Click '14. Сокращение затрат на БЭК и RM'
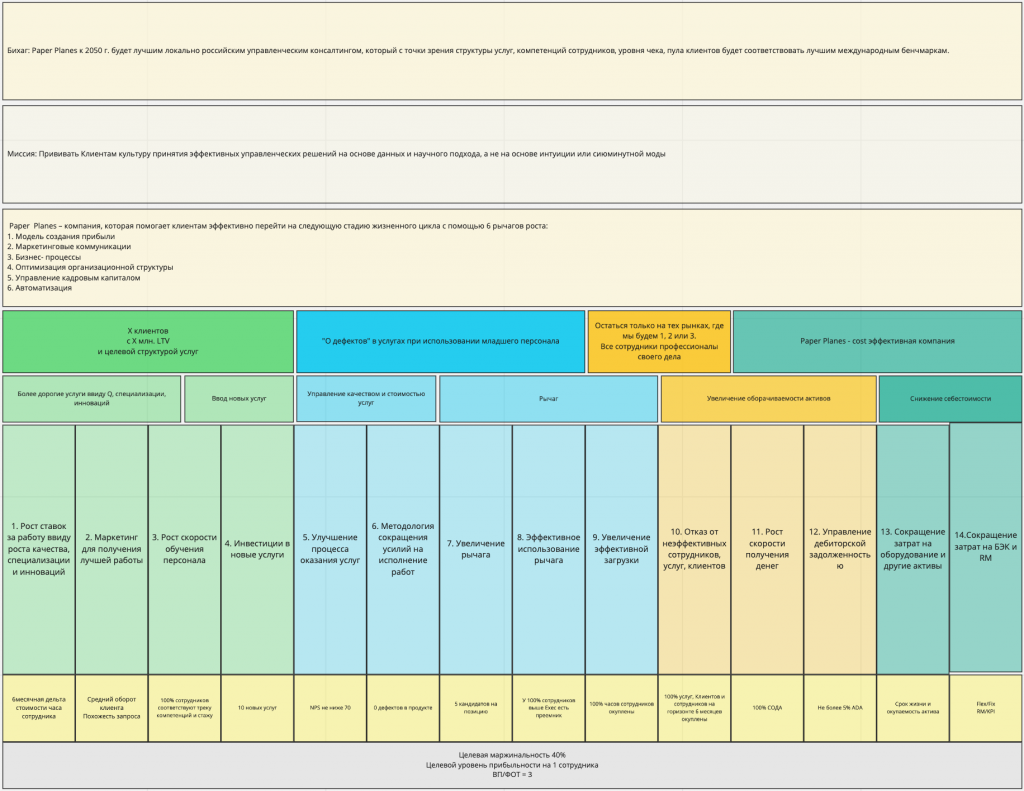Image resolution: width=1024 pixels, height=791 pixels. (985, 547)
